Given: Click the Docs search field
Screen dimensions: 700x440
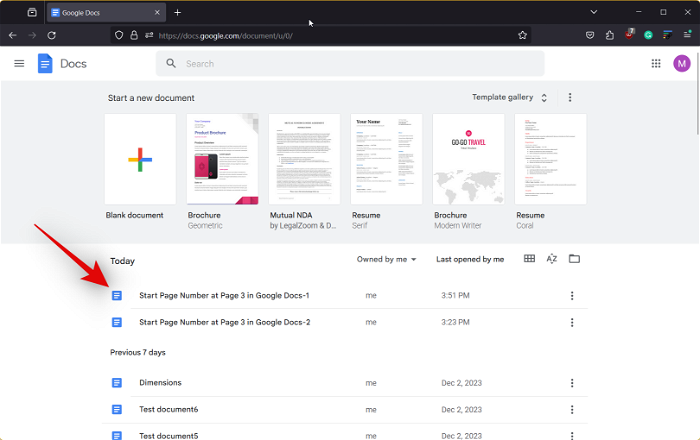Looking at the screenshot, I should click(350, 63).
